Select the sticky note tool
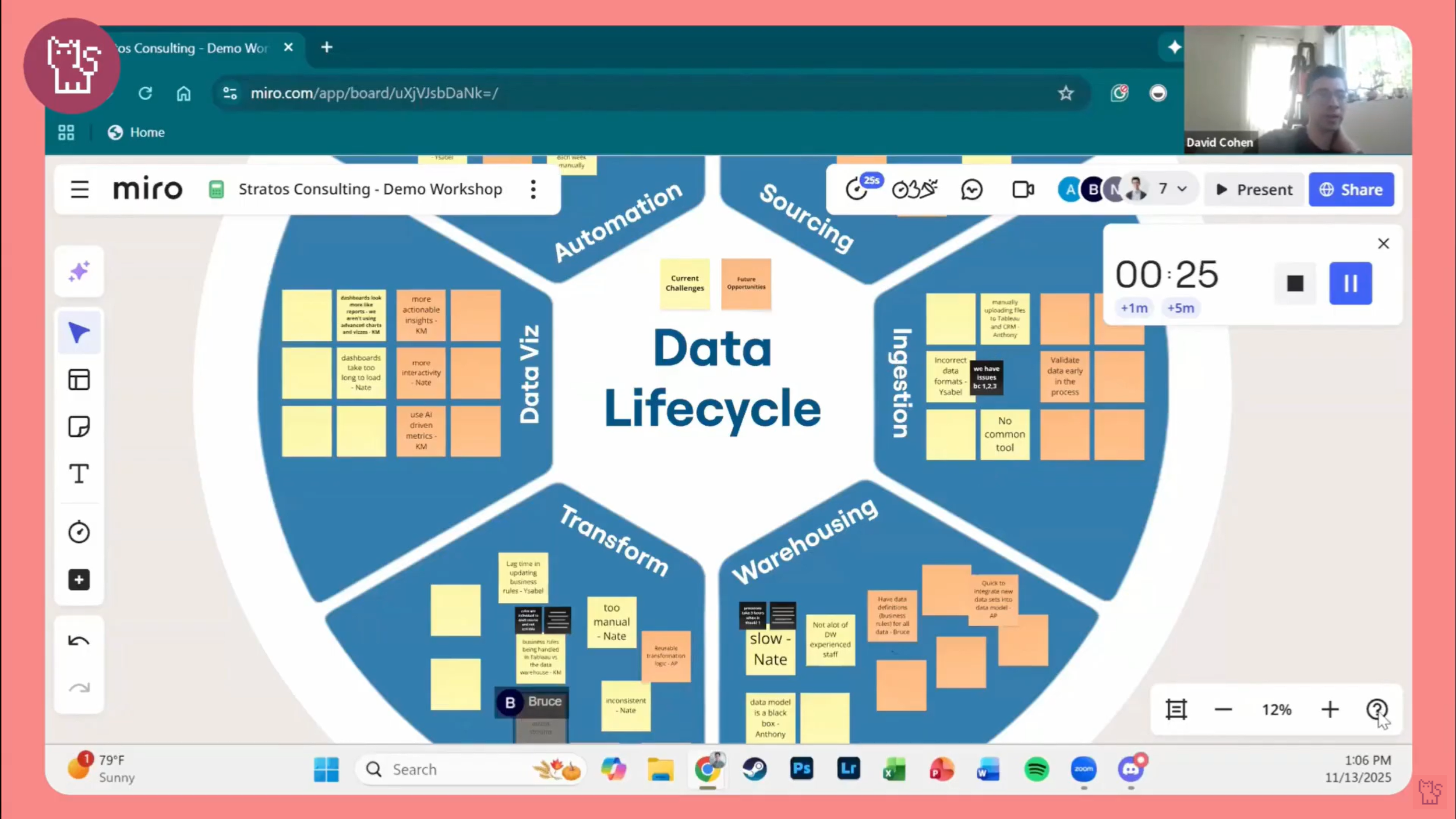The height and width of the screenshot is (819, 1456). click(x=79, y=426)
